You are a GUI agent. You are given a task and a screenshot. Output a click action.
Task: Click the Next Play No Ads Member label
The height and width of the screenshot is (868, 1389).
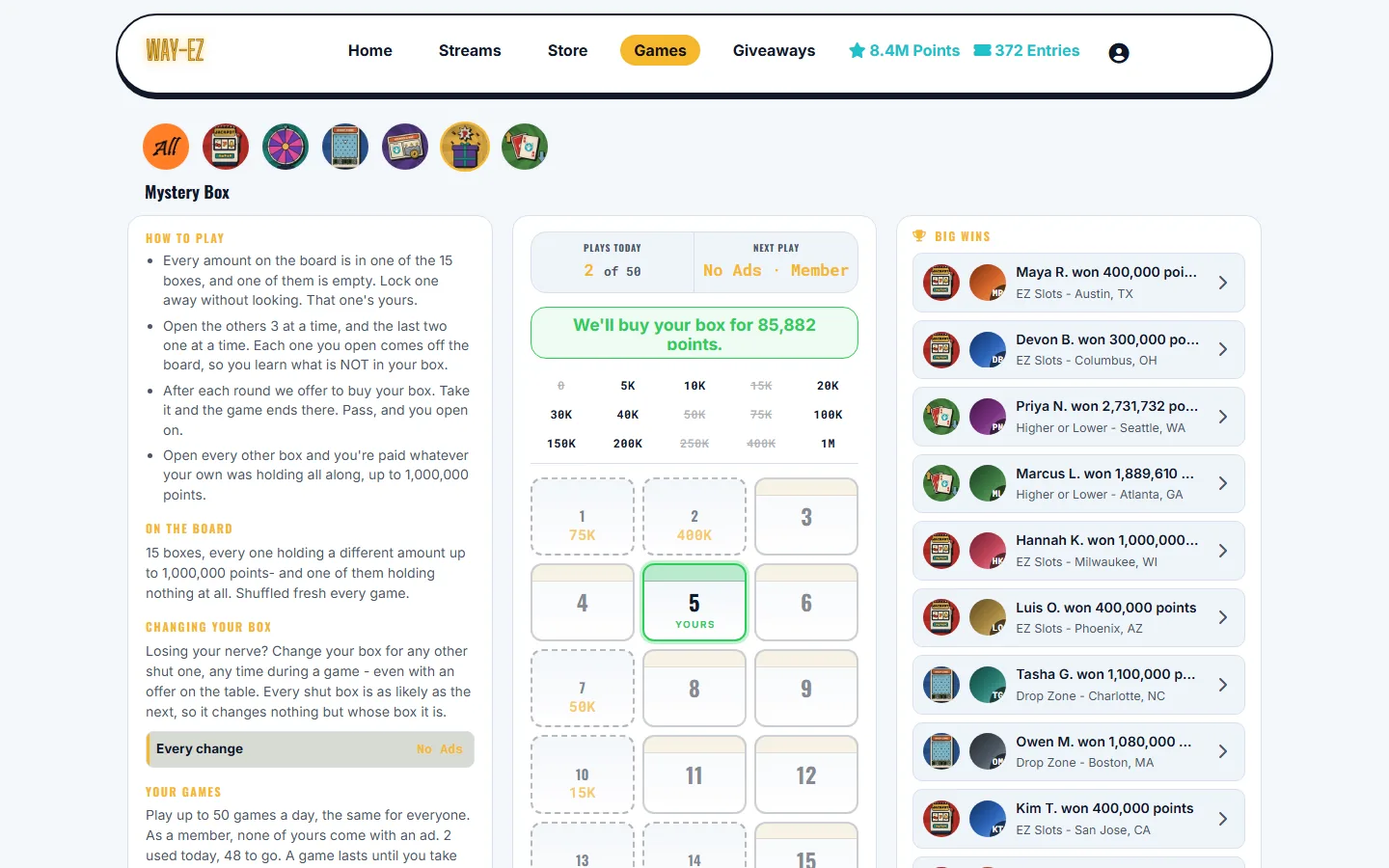[776, 261]
